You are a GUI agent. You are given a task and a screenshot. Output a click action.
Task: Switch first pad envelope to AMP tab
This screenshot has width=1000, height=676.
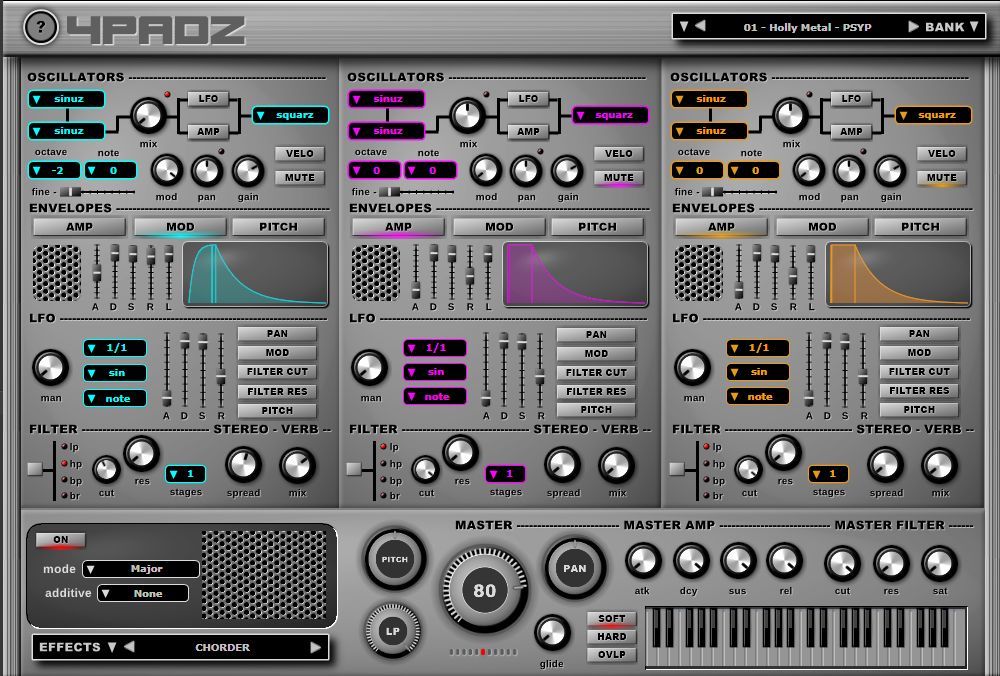click(79, 226)
